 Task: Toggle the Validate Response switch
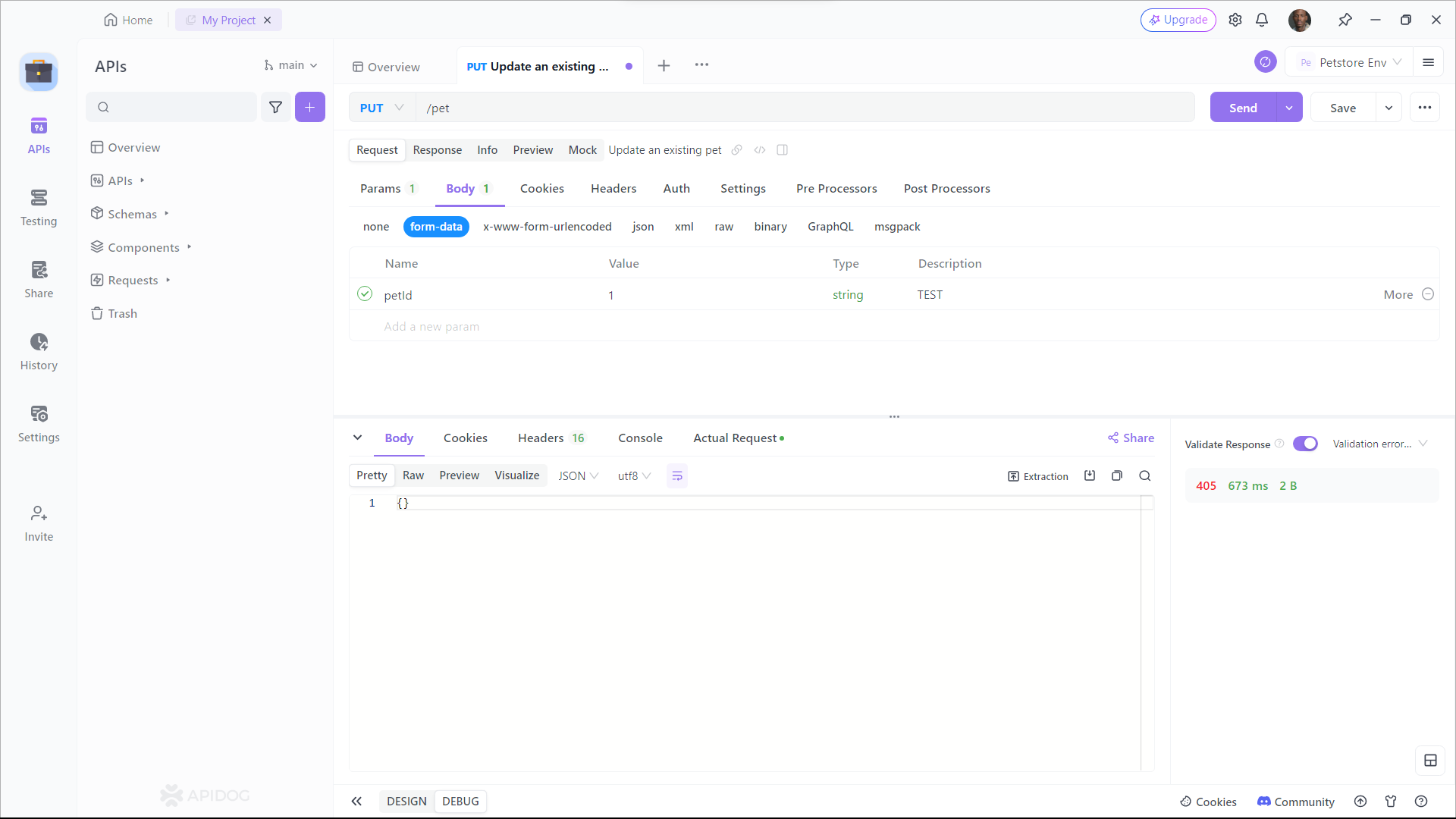point(1306,443)
